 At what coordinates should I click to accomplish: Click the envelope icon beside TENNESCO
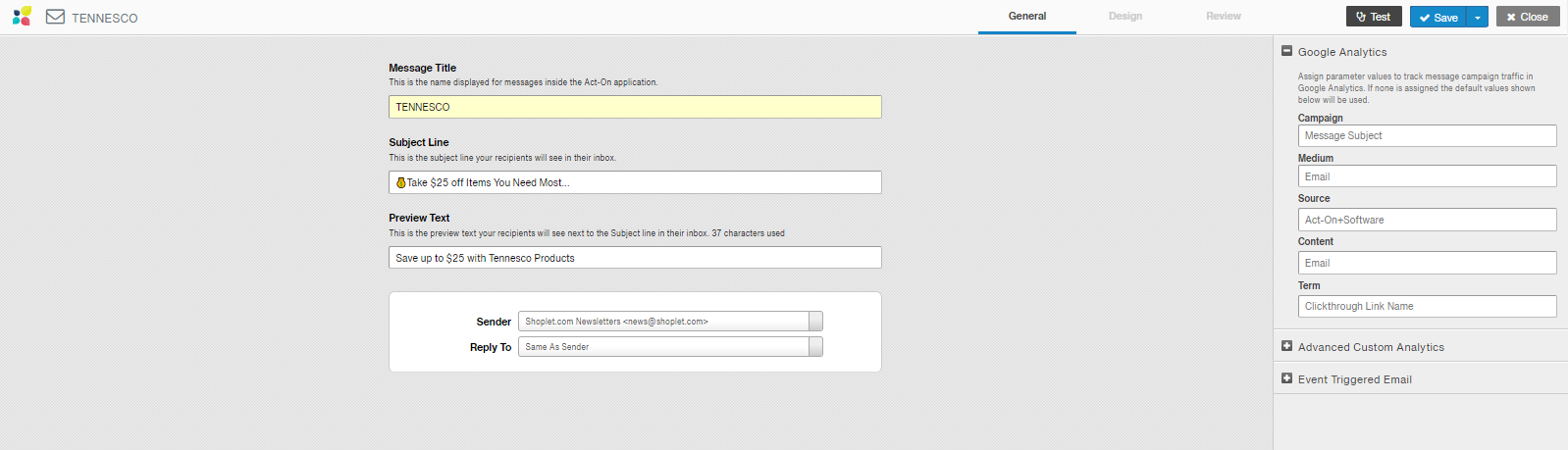coord(55,17)
